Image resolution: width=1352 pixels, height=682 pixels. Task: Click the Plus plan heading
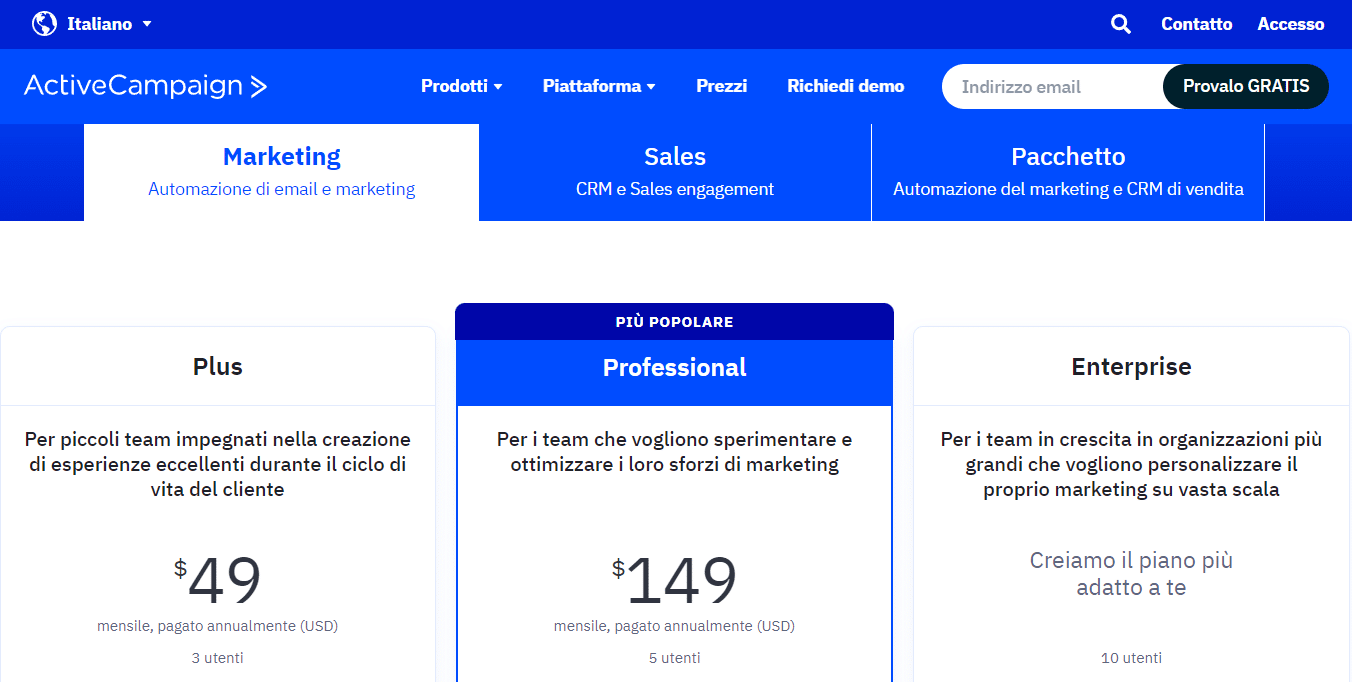click(x=218, y=367)
